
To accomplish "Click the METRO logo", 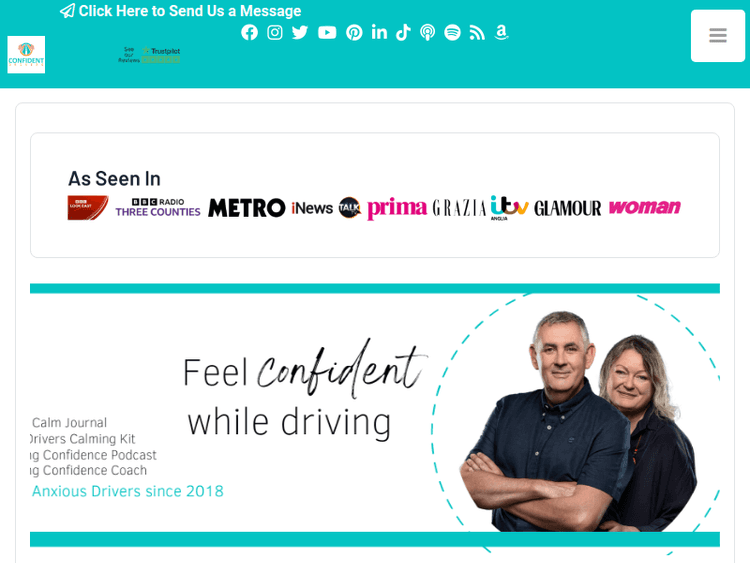I will 247,208.
